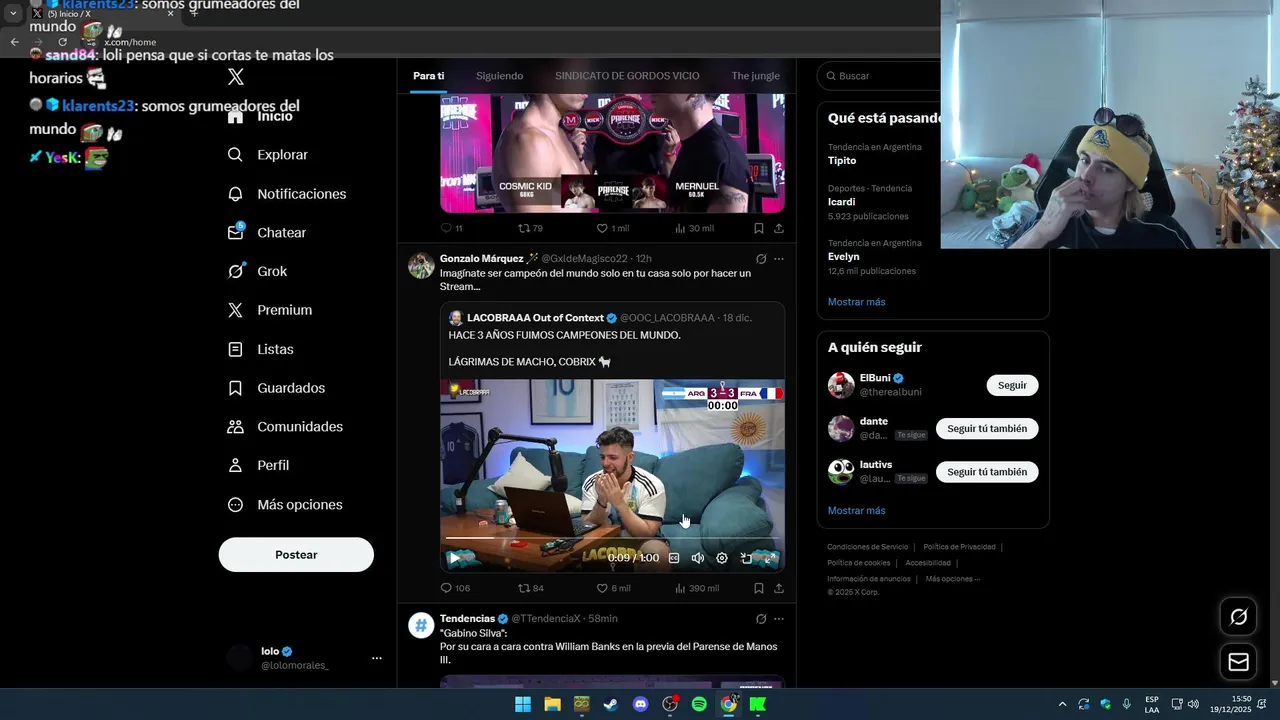Open Condiciones de Servicio link

(868, 547)
